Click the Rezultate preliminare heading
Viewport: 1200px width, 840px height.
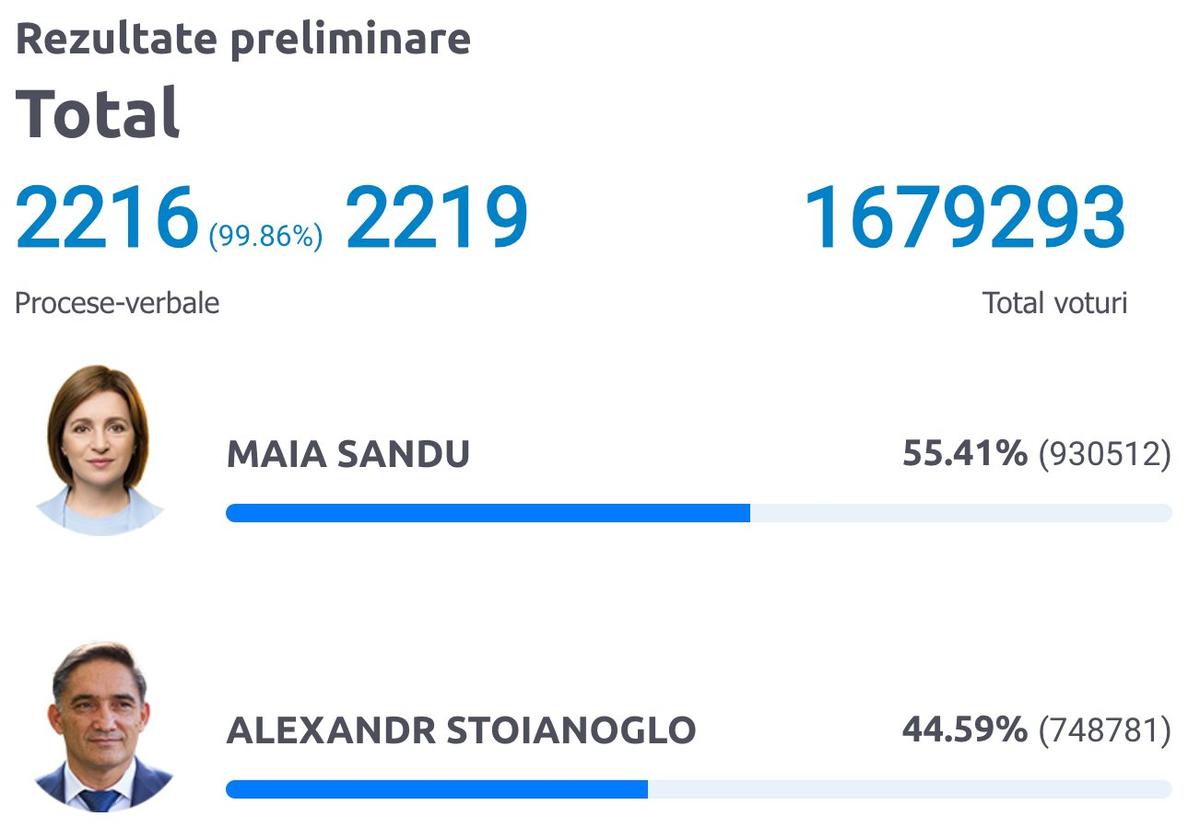(243, 39)
